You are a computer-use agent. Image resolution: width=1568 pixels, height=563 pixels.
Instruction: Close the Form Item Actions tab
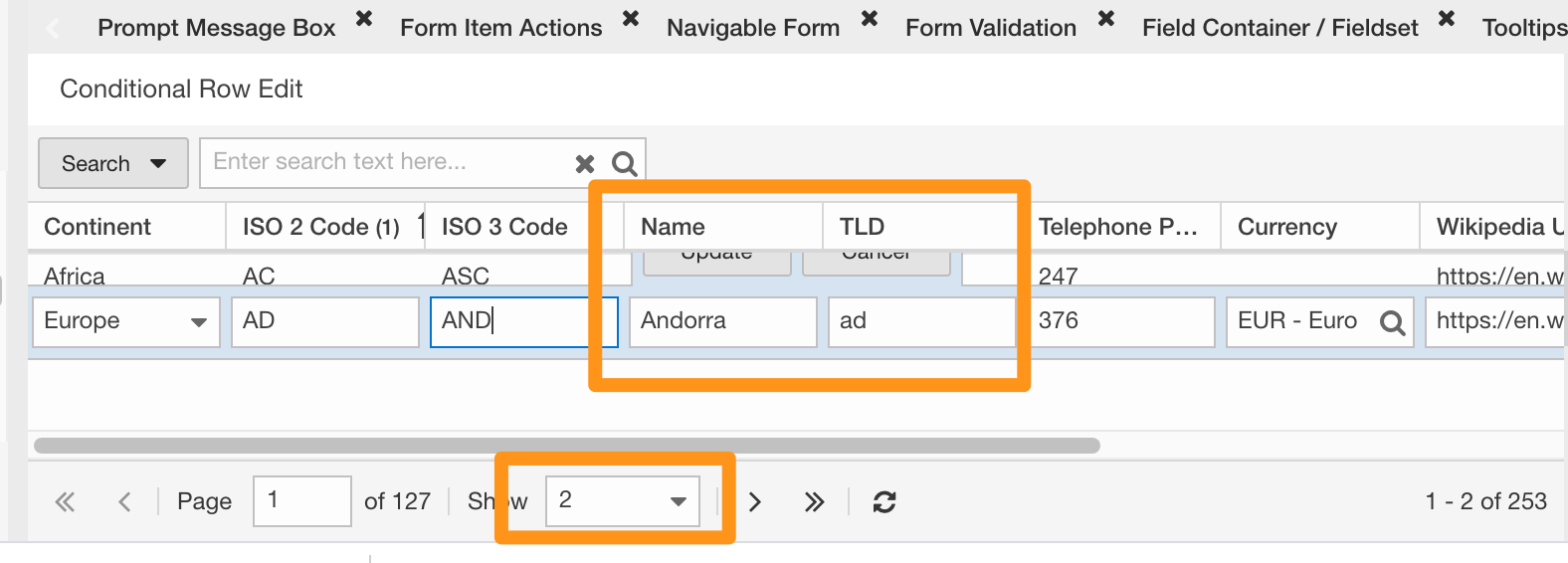coord(631,18)
